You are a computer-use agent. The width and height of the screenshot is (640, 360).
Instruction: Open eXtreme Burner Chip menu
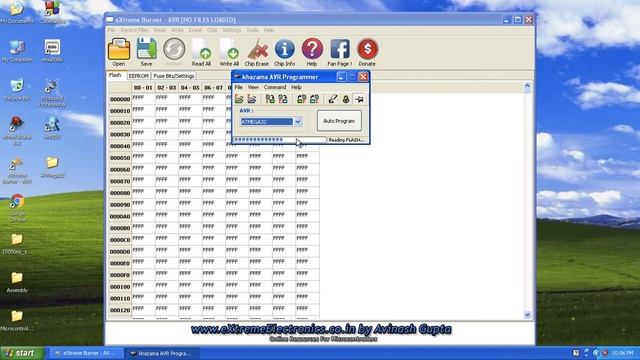click(x=212, y=30)
